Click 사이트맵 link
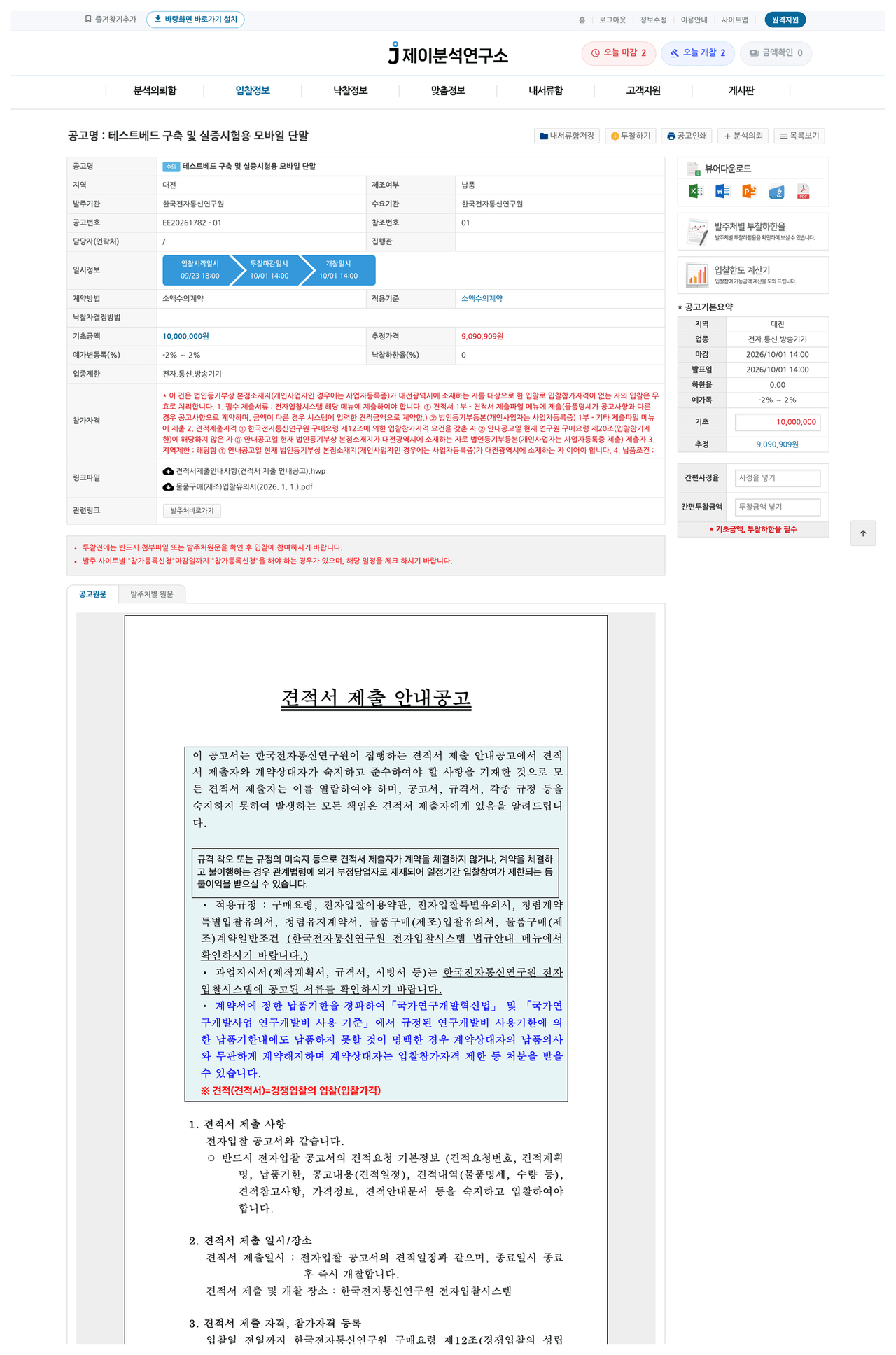 coord(735,20)
